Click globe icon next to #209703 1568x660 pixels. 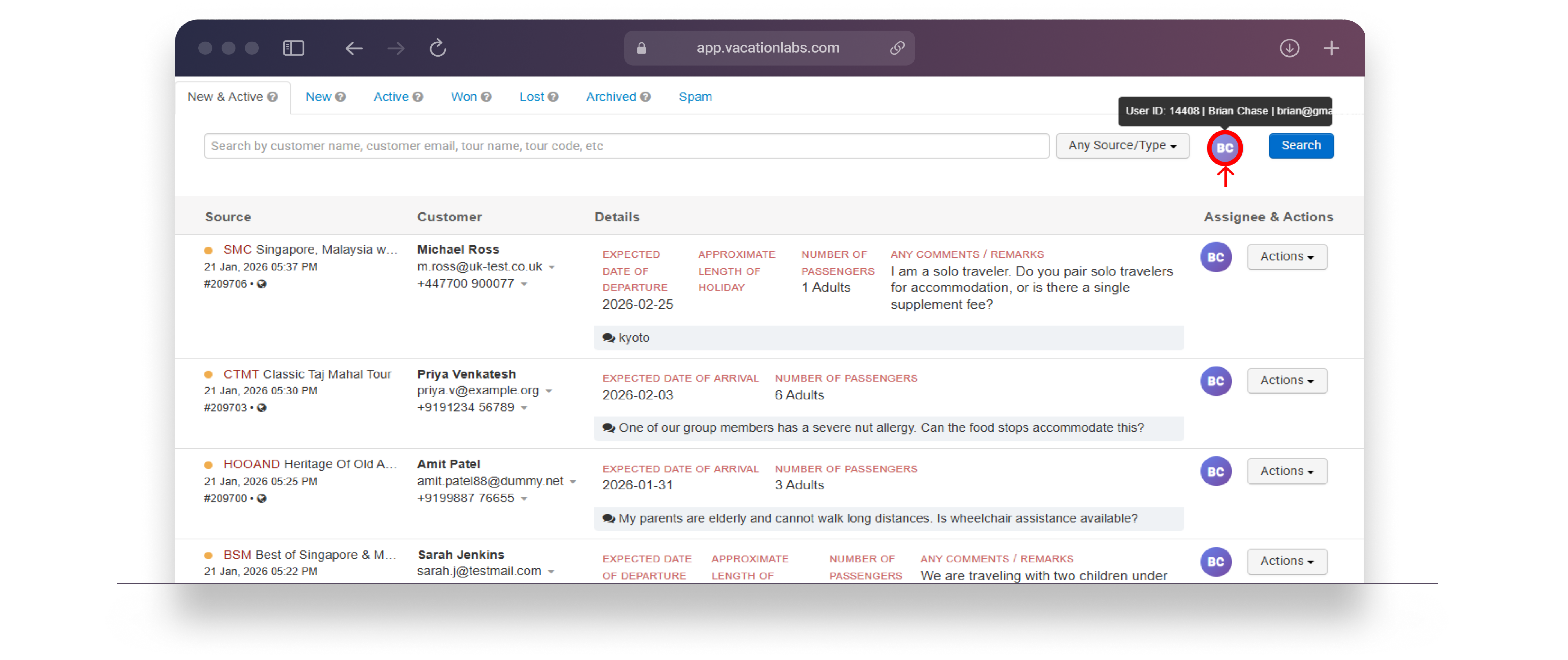262,408
